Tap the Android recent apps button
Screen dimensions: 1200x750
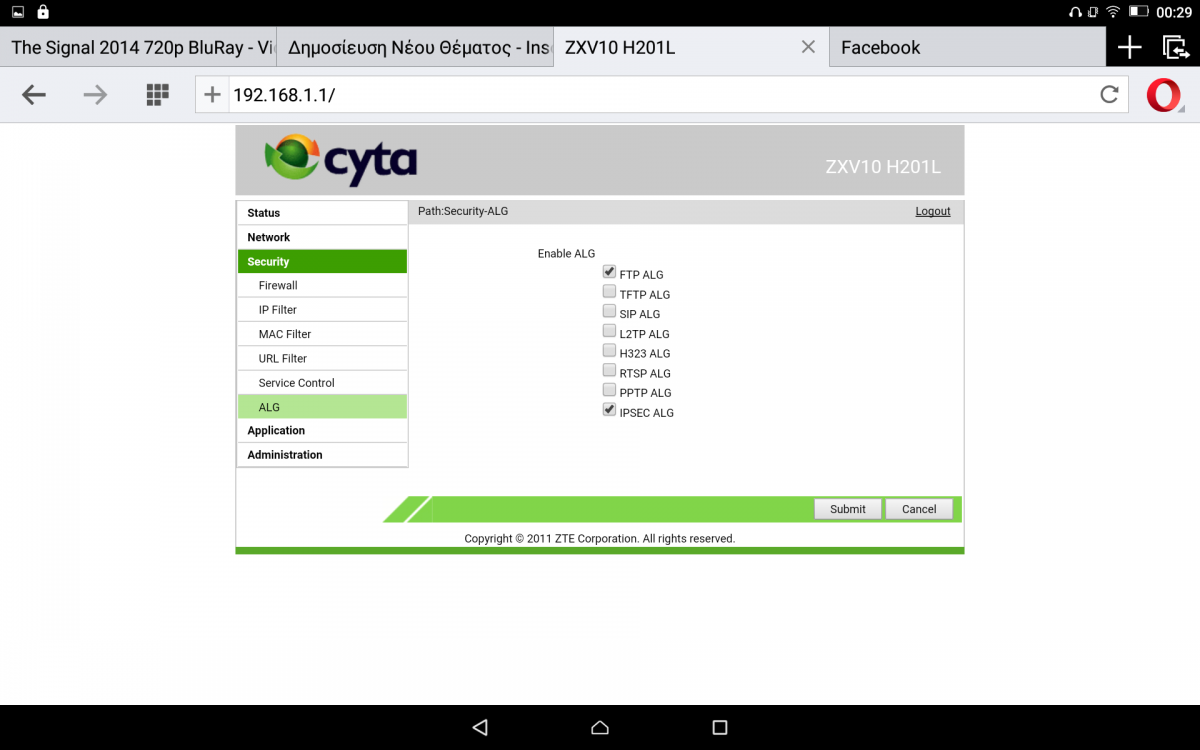pos(720,727)
